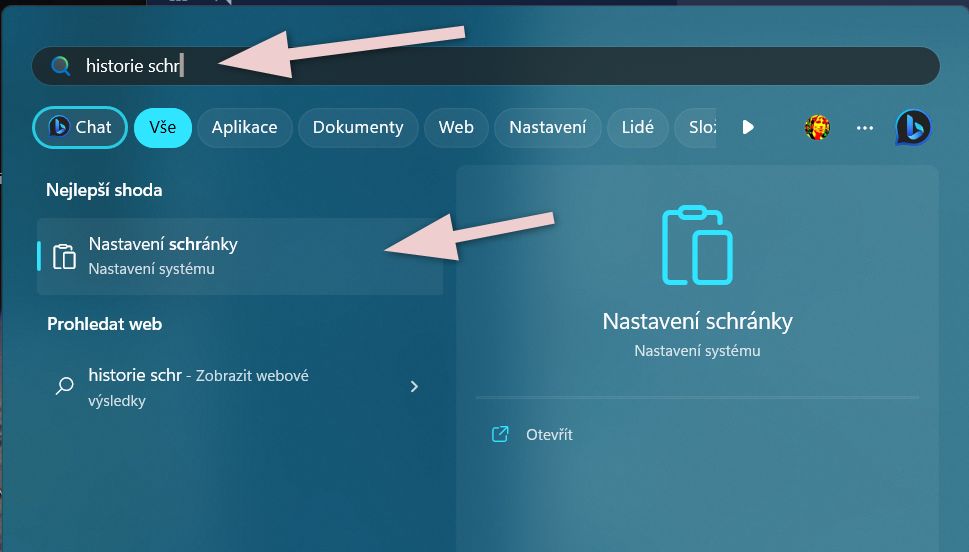Open the user account avatar
The height and width of the screenshot is (552, 969).
tap(817, 127)
